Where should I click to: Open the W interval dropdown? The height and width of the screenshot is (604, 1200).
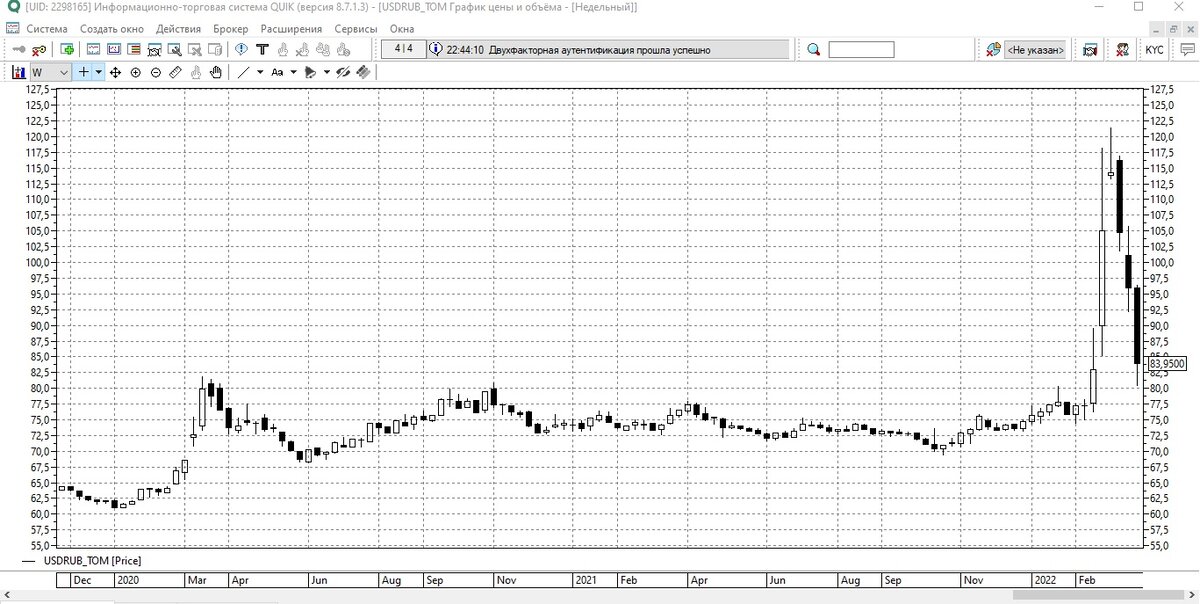tap(50, 72)
